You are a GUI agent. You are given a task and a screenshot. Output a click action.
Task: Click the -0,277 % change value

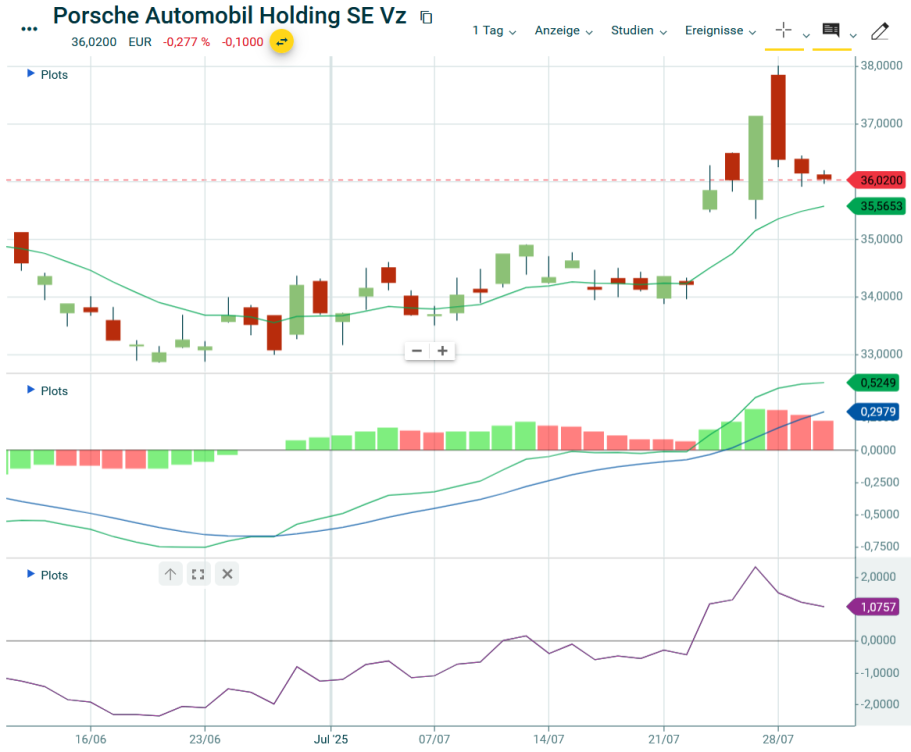click(186, 42)
